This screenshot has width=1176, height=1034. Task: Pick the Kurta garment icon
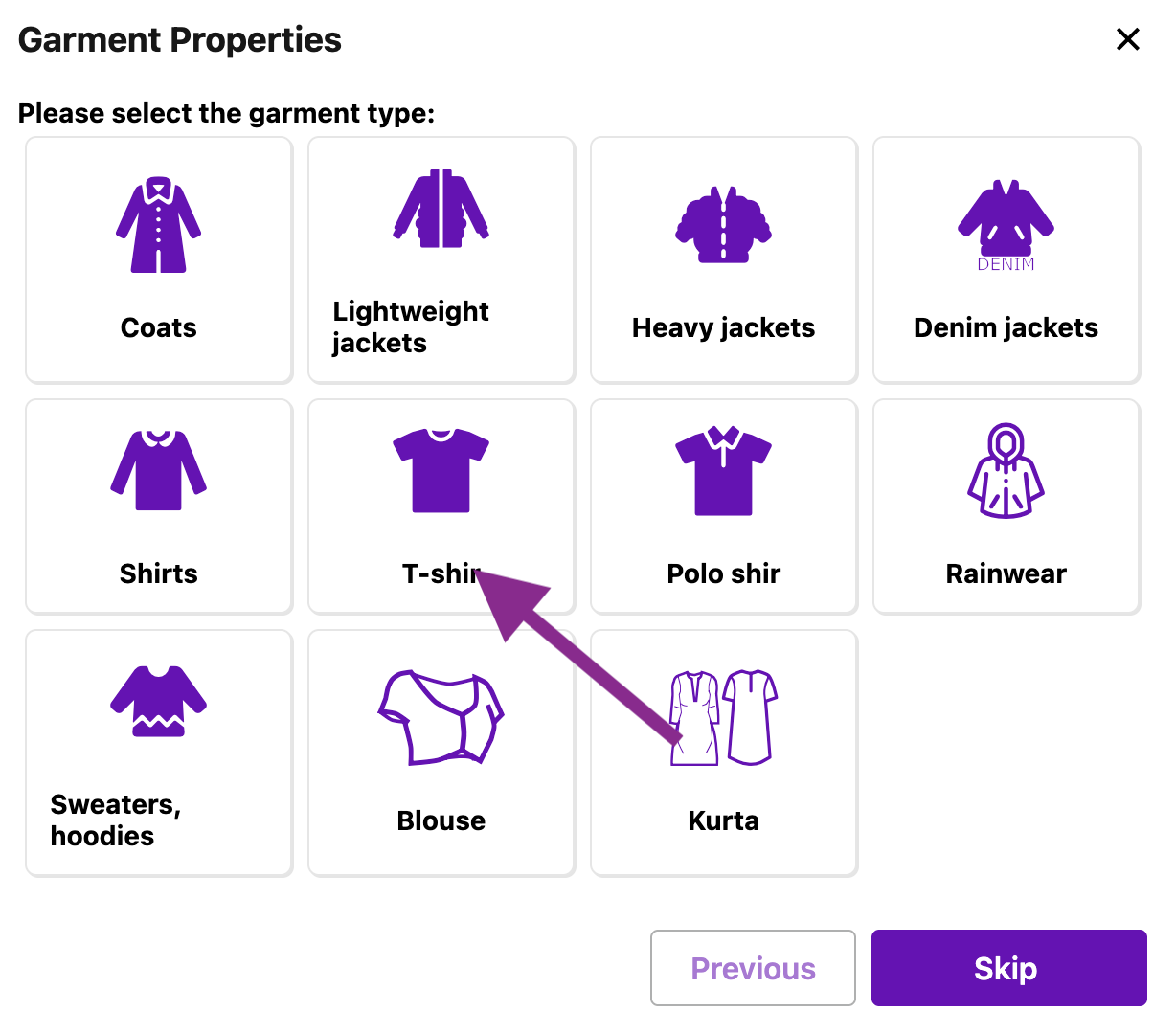[x=724, y=717]
